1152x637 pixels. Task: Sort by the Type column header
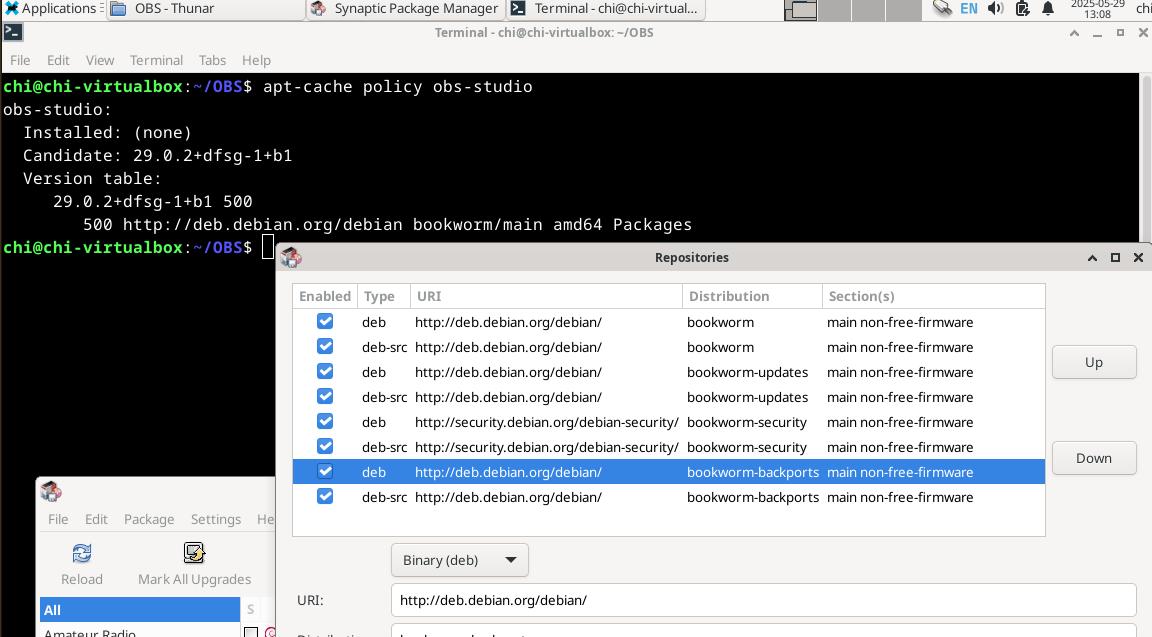tap(383, 296)
